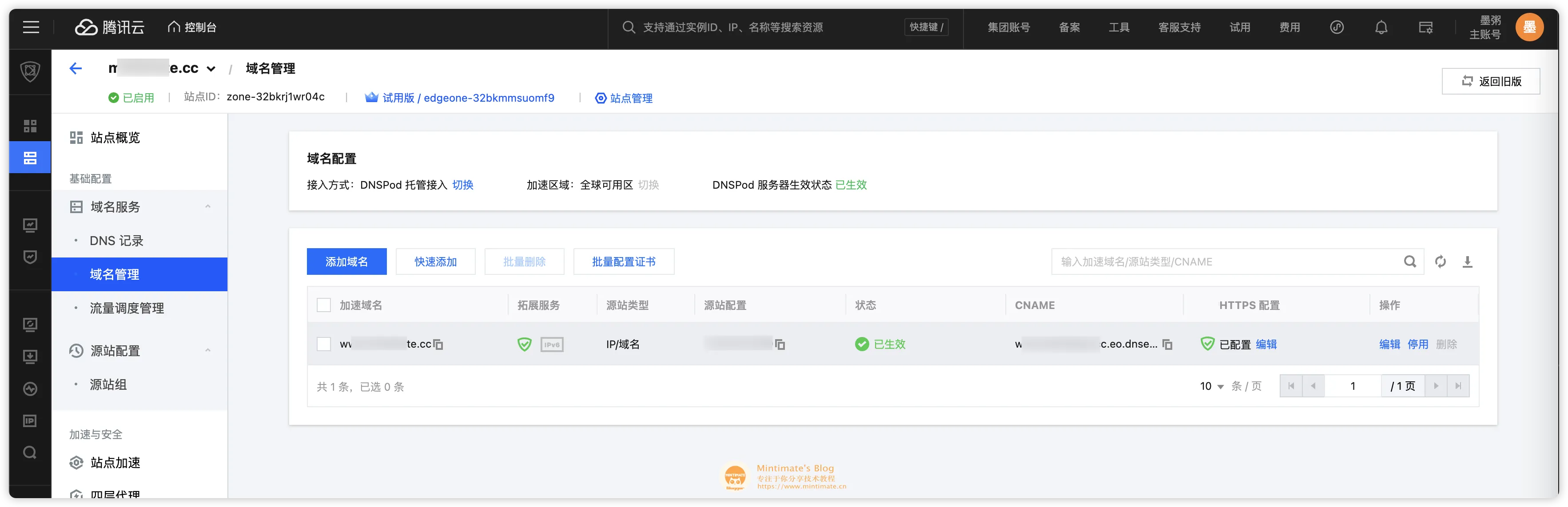Viewport: 1568px width, 507px height.
Task: Click 编辑 next to HTTPS 已配置
Action: click(x=1266, y=345)
